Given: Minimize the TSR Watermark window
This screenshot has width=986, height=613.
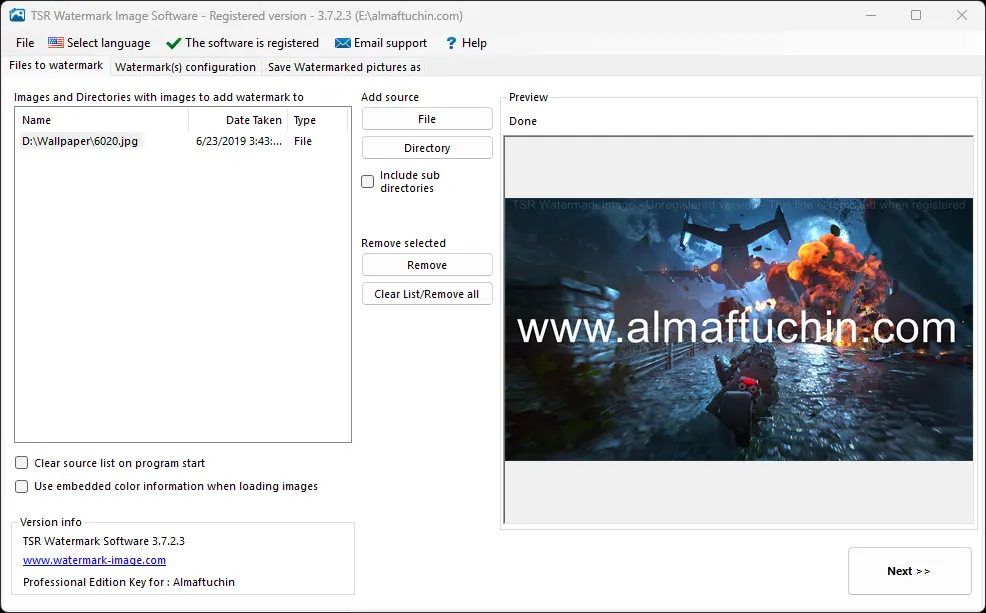Looking at the screenshot, I should [871, 15].
